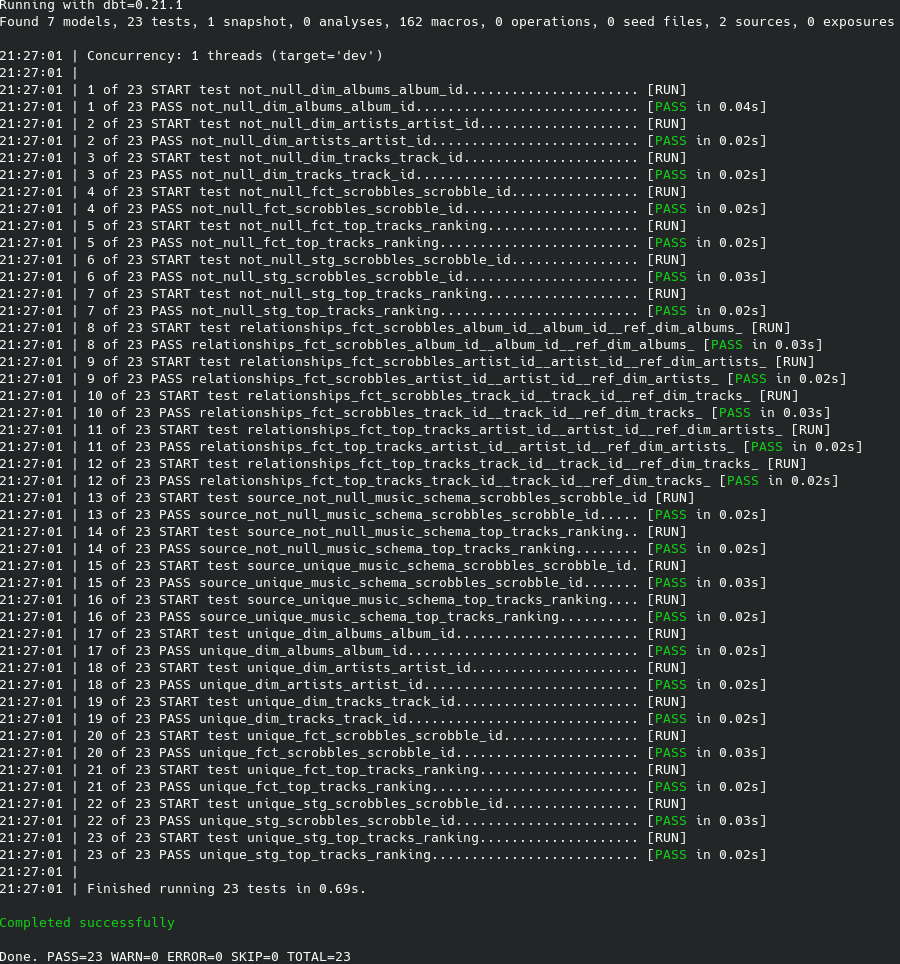Click 'ERROR=0' in the Done summary
Image resolution: width=900 pixels, height=964 pixels.
point(199,956)
